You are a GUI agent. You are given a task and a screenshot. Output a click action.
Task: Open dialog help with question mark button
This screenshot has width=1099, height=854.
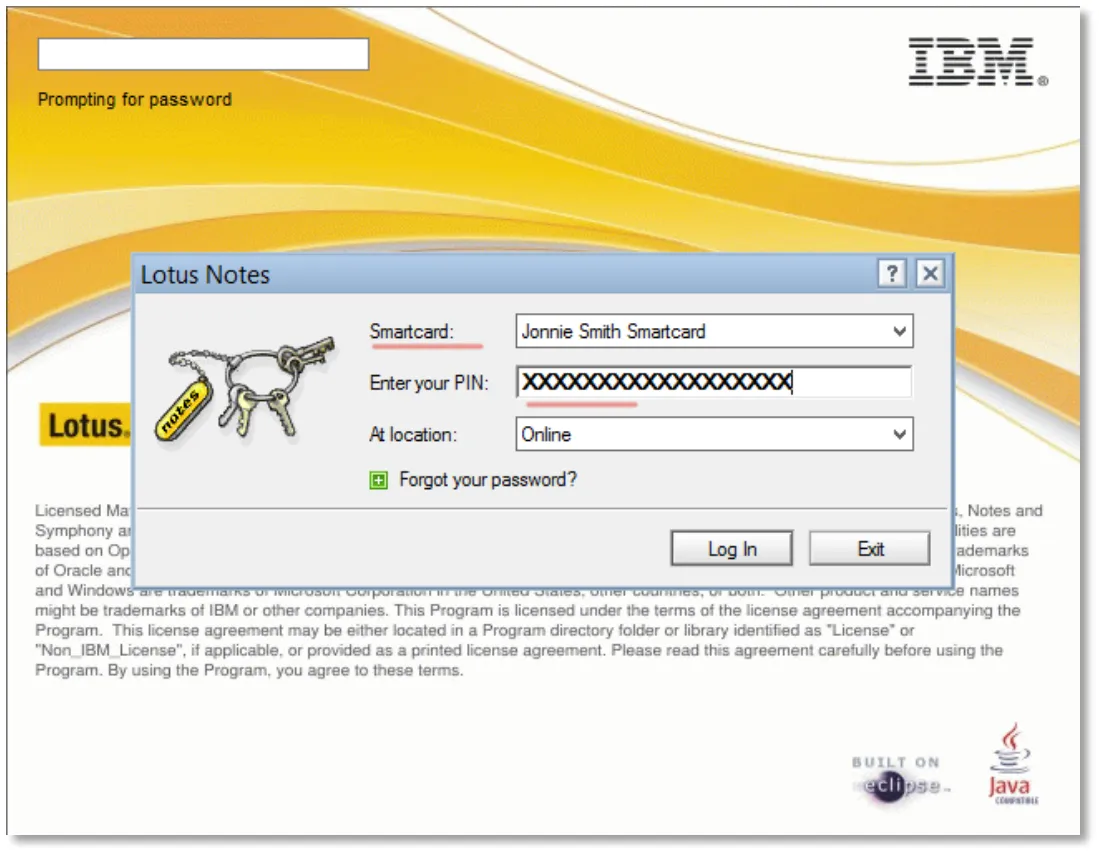[x=892, y=273]
